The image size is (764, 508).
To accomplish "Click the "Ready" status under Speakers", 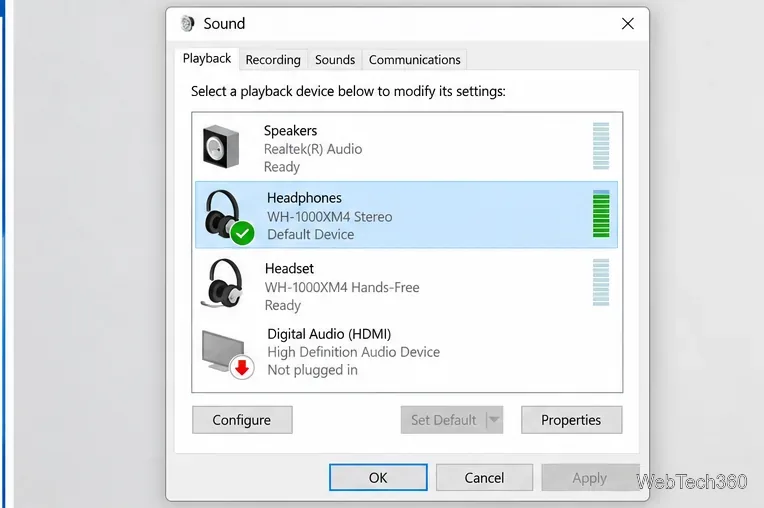I will coord(282,167).
